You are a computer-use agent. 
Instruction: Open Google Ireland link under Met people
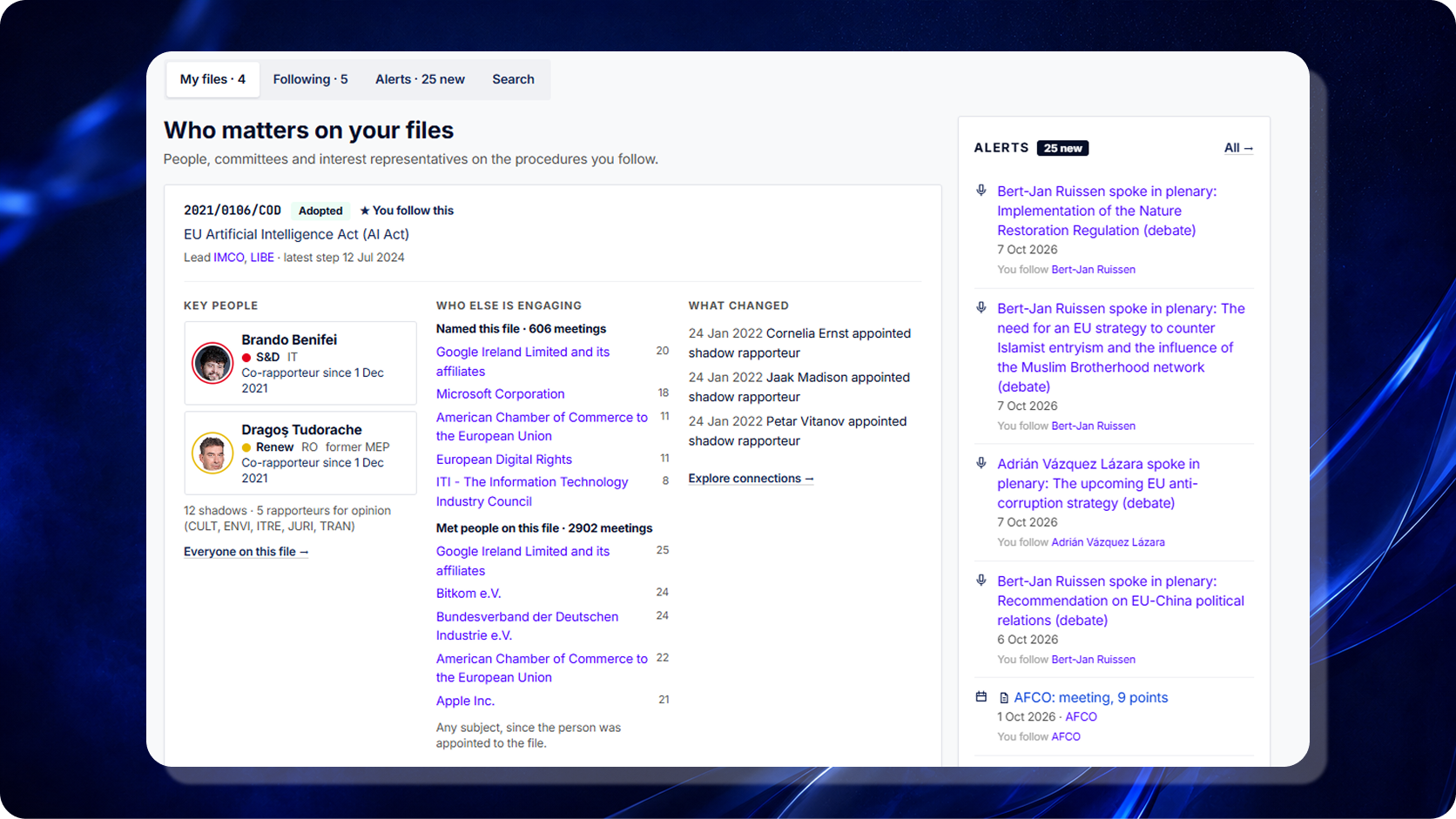tap(522, 561)
